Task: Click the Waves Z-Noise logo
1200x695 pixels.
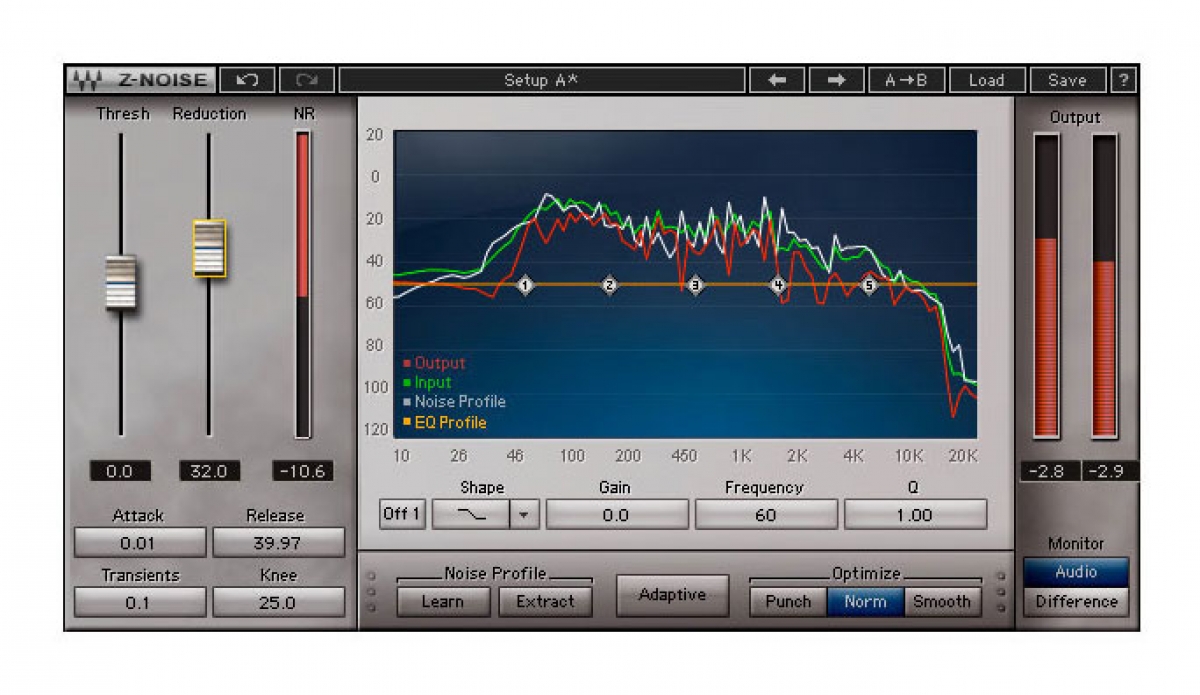Action: click(x=139, y=80)
